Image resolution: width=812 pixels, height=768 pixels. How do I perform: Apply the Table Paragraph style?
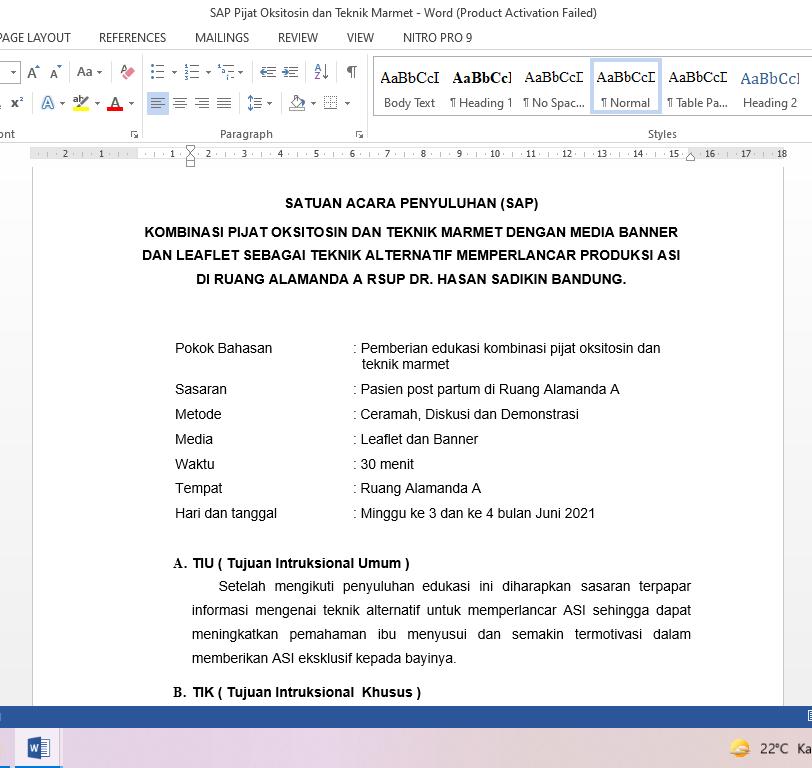[698, 89]
